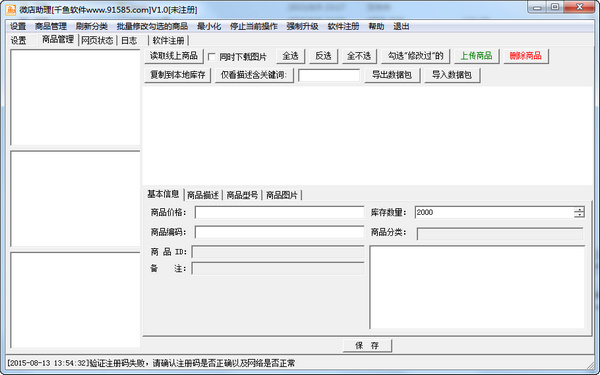600x375 pixels.
Task: Close the 微店助理 window
Action: [580, 7]
